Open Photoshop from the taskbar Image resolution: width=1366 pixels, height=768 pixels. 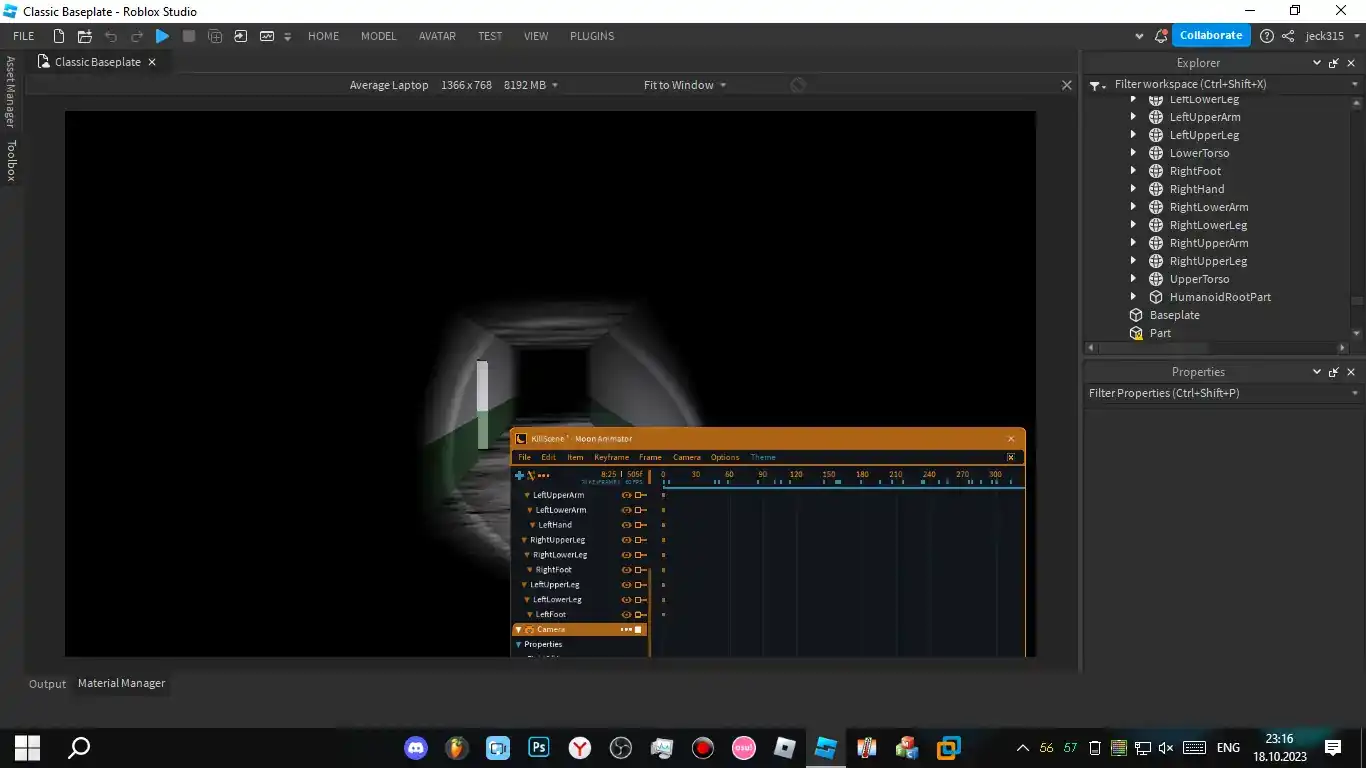539,748
